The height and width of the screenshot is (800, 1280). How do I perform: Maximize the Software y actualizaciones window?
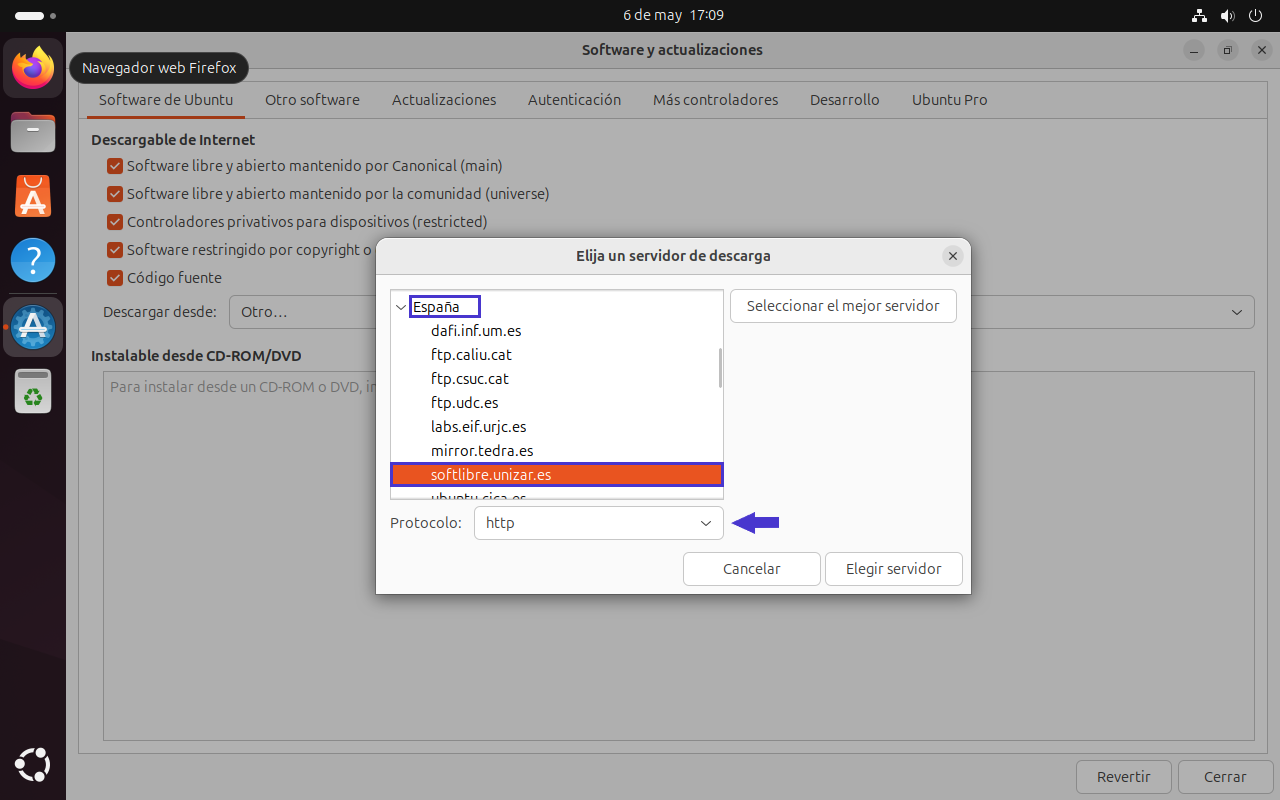click(1228, 50)
